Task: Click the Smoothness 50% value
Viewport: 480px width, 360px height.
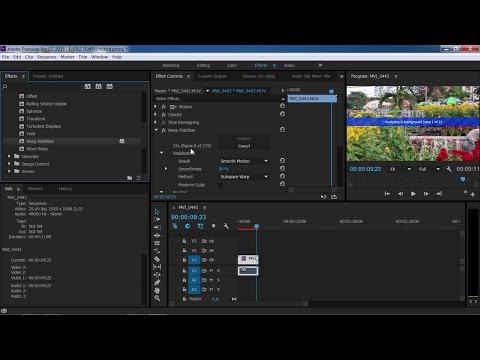Action: coord(223,169)
